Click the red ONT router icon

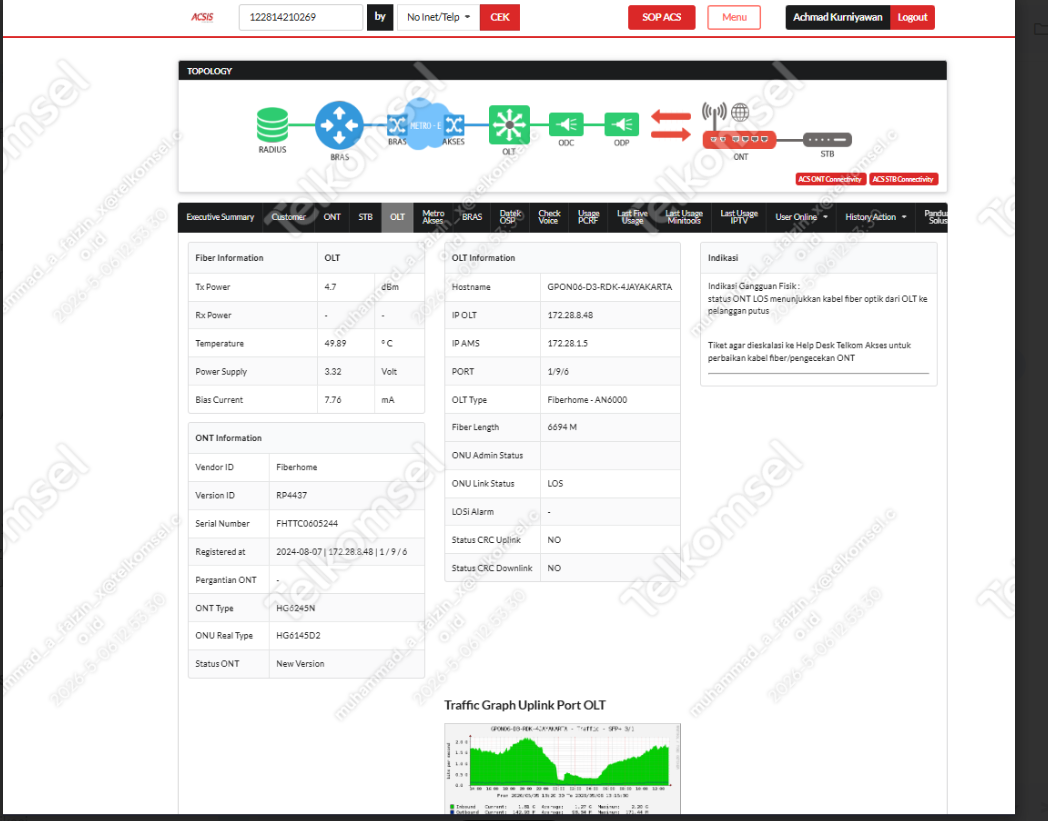click(x=739, y=139)
